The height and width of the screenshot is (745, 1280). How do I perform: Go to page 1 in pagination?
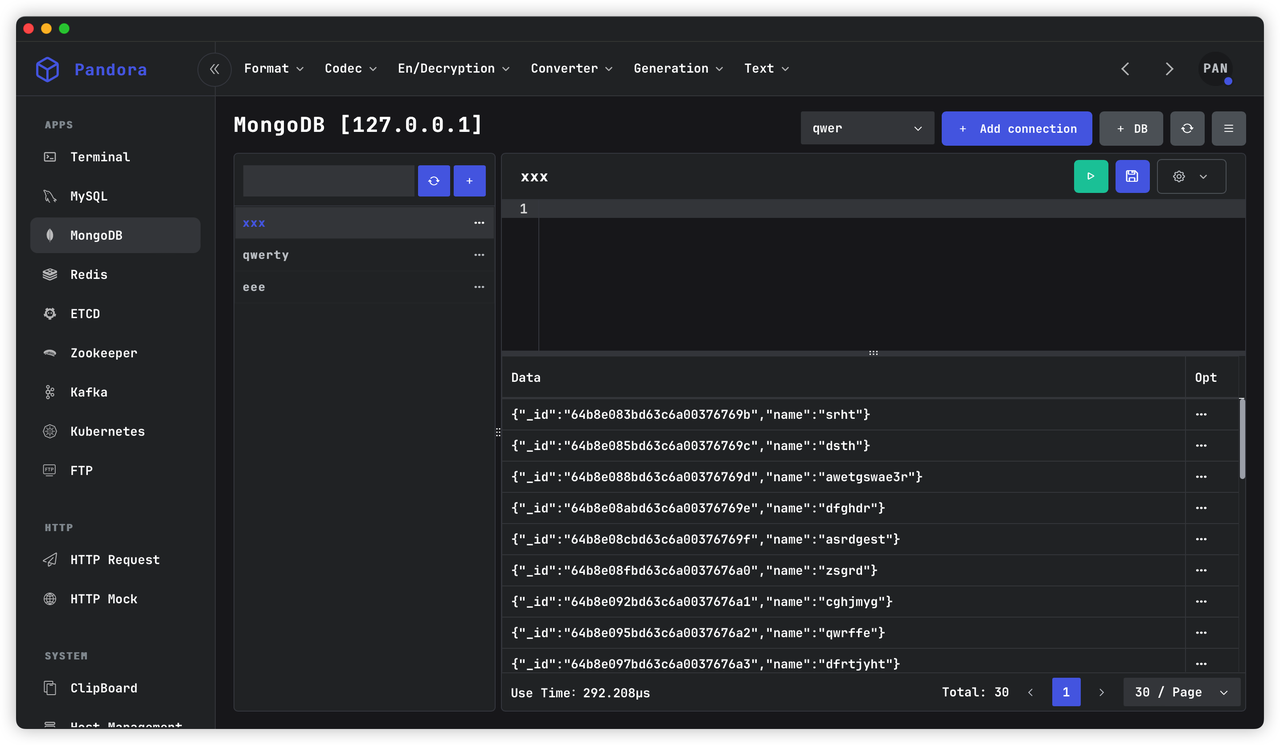tap(1066, 692)
